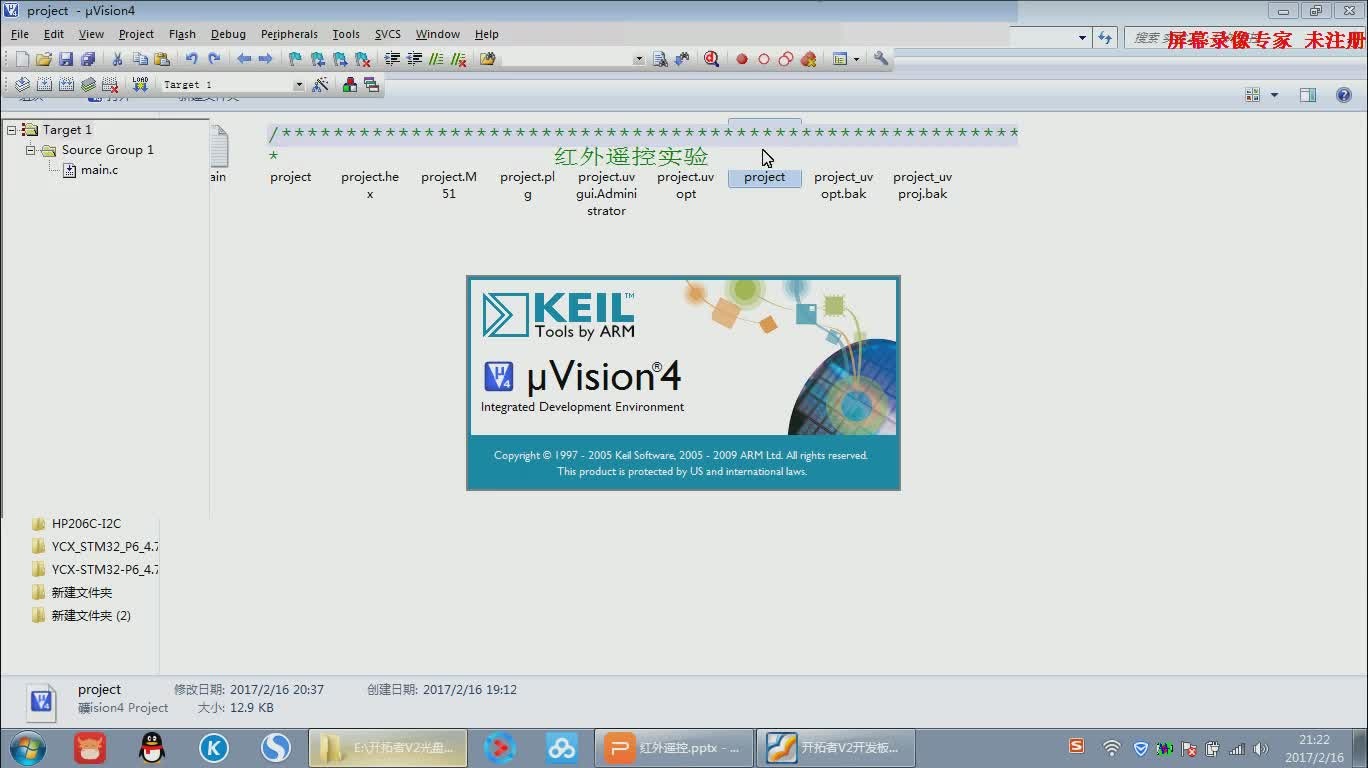Select the project_uvproj.bak file
1368x768 pixels.
click(x=923, y=185)
